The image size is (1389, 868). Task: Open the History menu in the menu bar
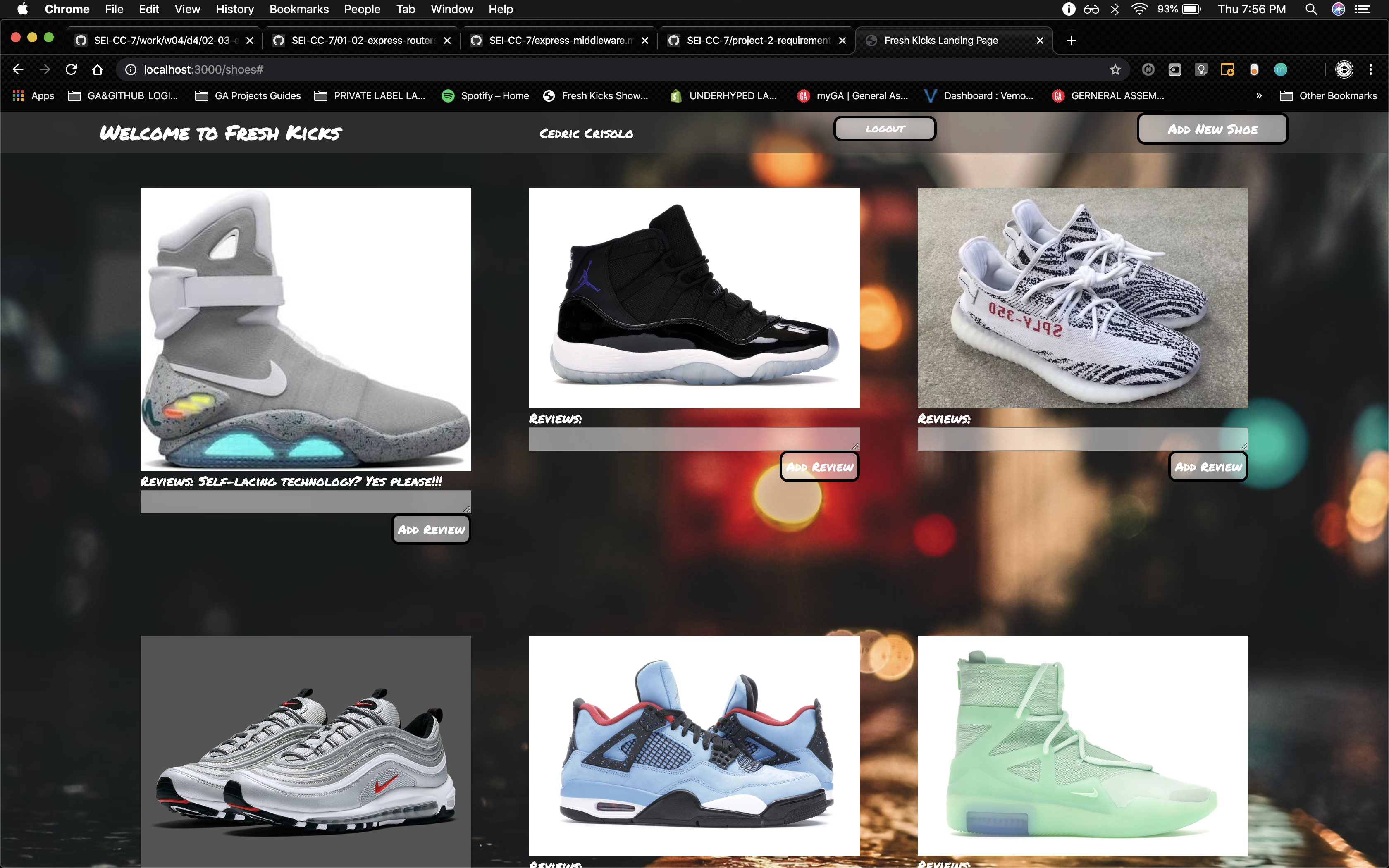[234, 9]
